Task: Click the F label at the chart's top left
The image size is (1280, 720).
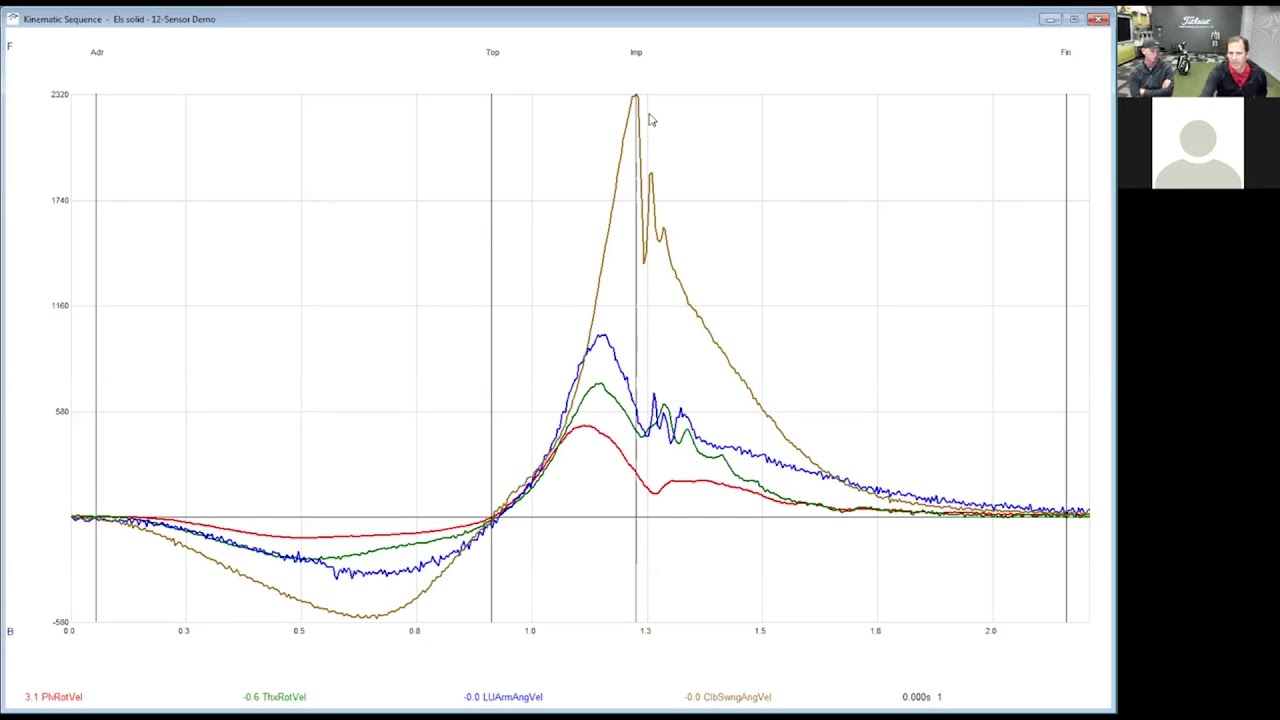Action: coord(10,46)
